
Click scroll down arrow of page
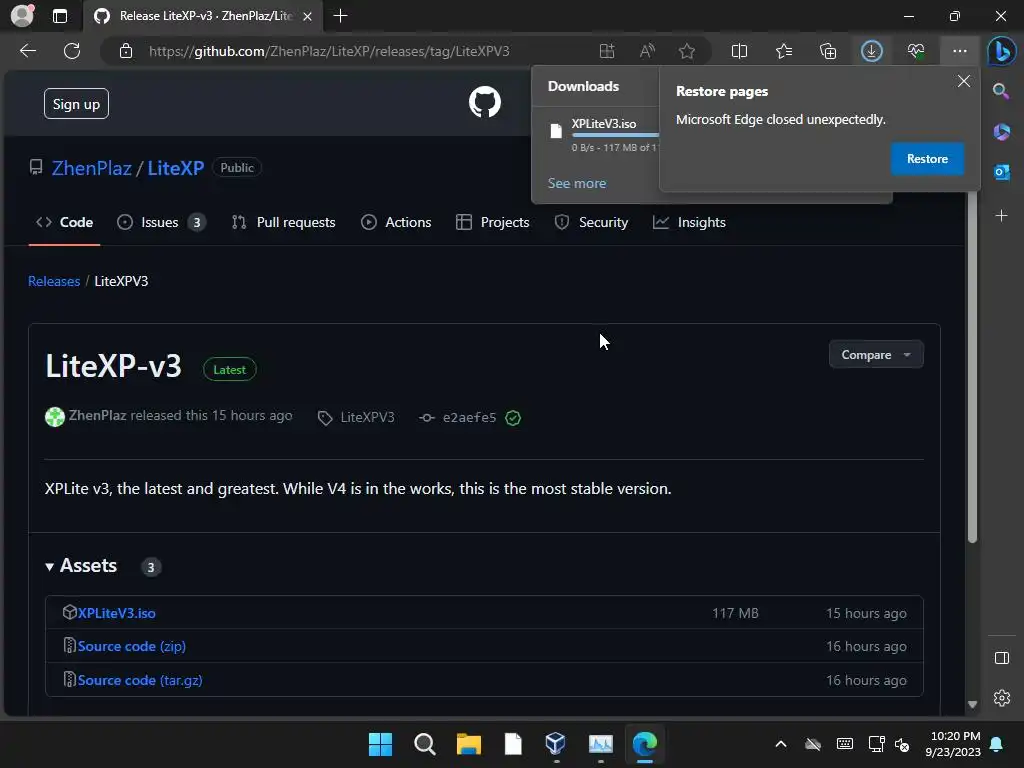(x=972, y=704)
